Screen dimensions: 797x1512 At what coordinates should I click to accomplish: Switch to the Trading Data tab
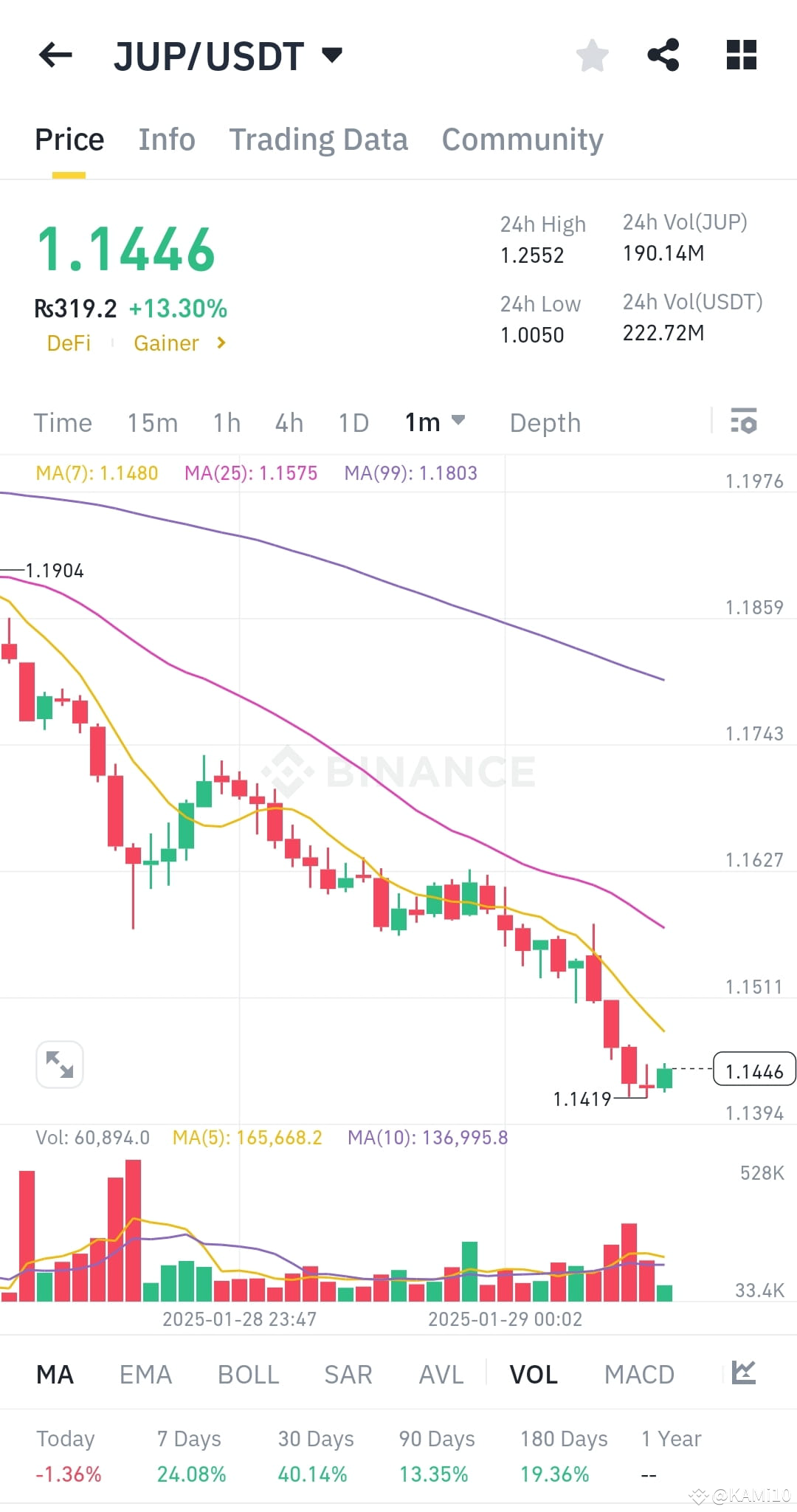[x=319, y=139]
